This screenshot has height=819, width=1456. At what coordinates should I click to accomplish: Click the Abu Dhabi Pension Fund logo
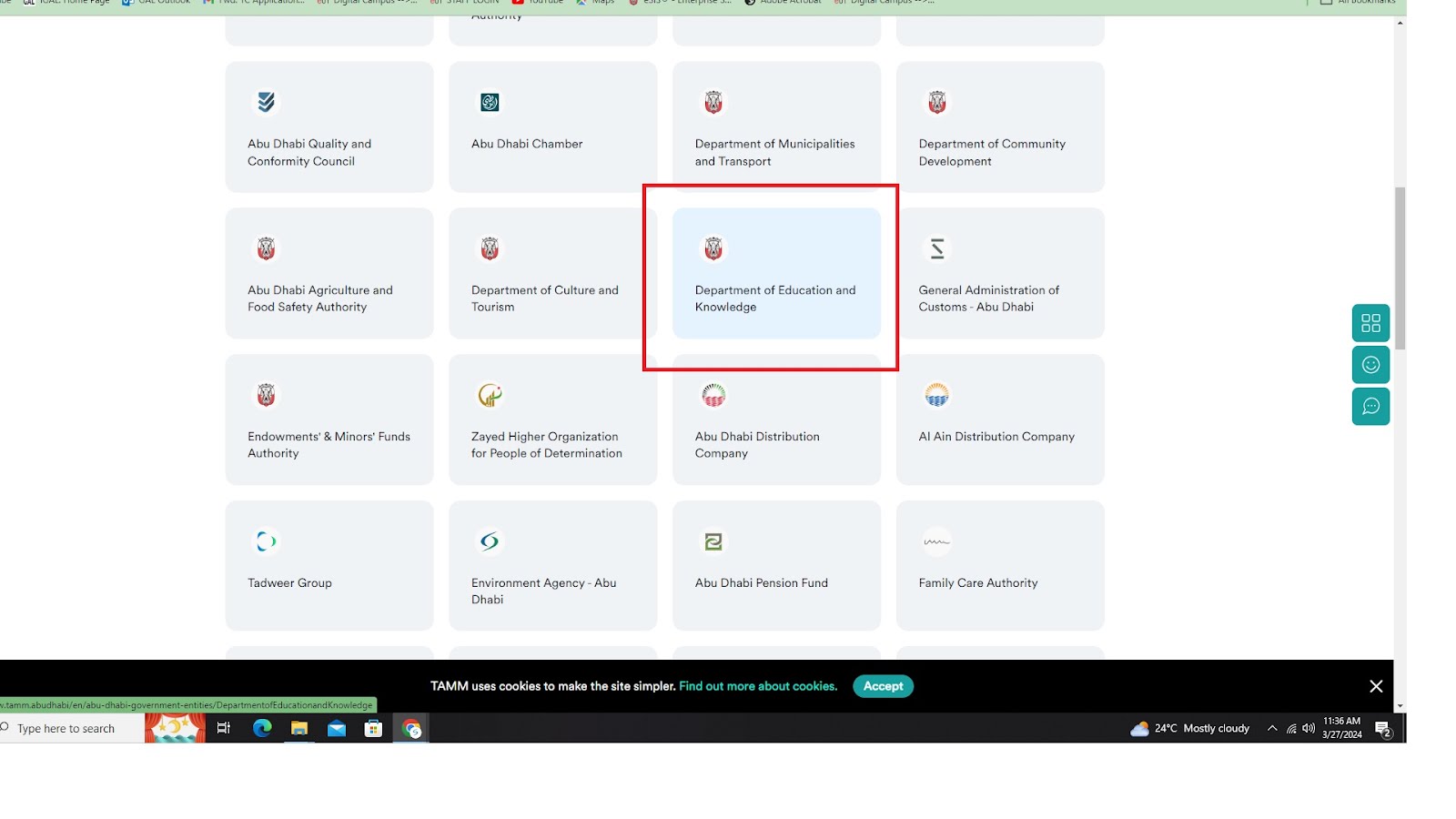click(713, 541)
